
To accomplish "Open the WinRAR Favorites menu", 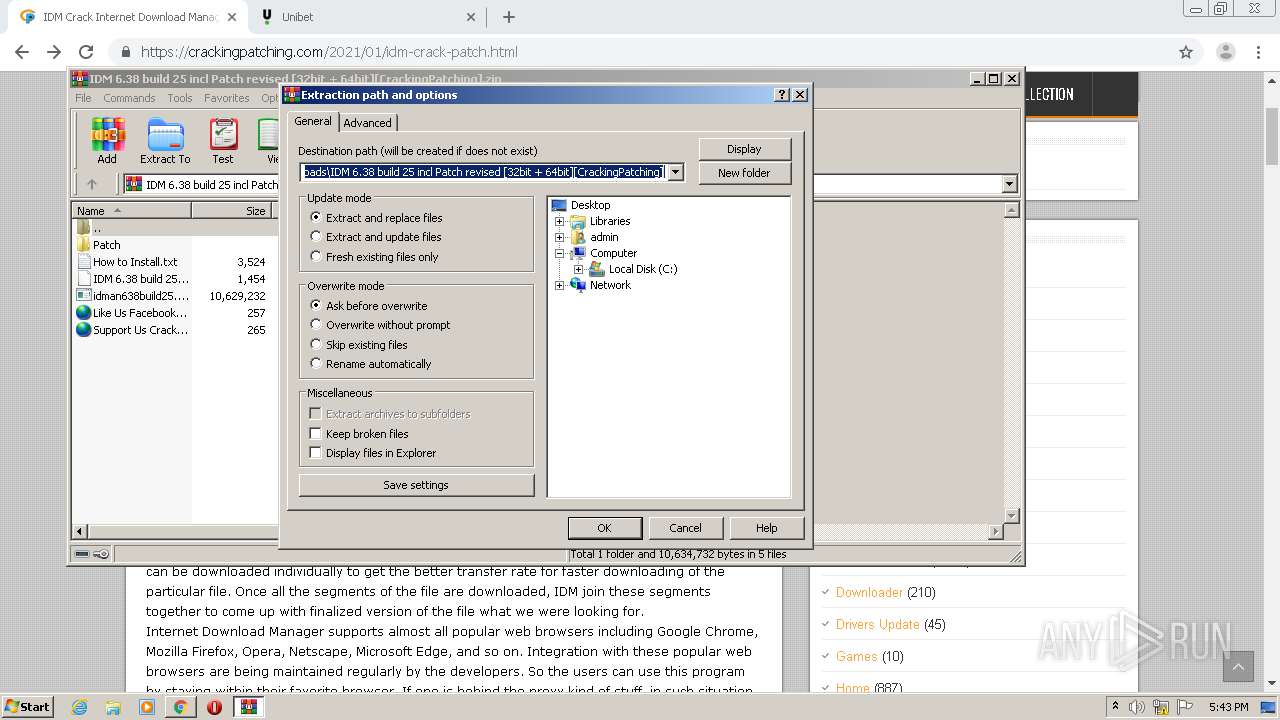I will 227,98.
